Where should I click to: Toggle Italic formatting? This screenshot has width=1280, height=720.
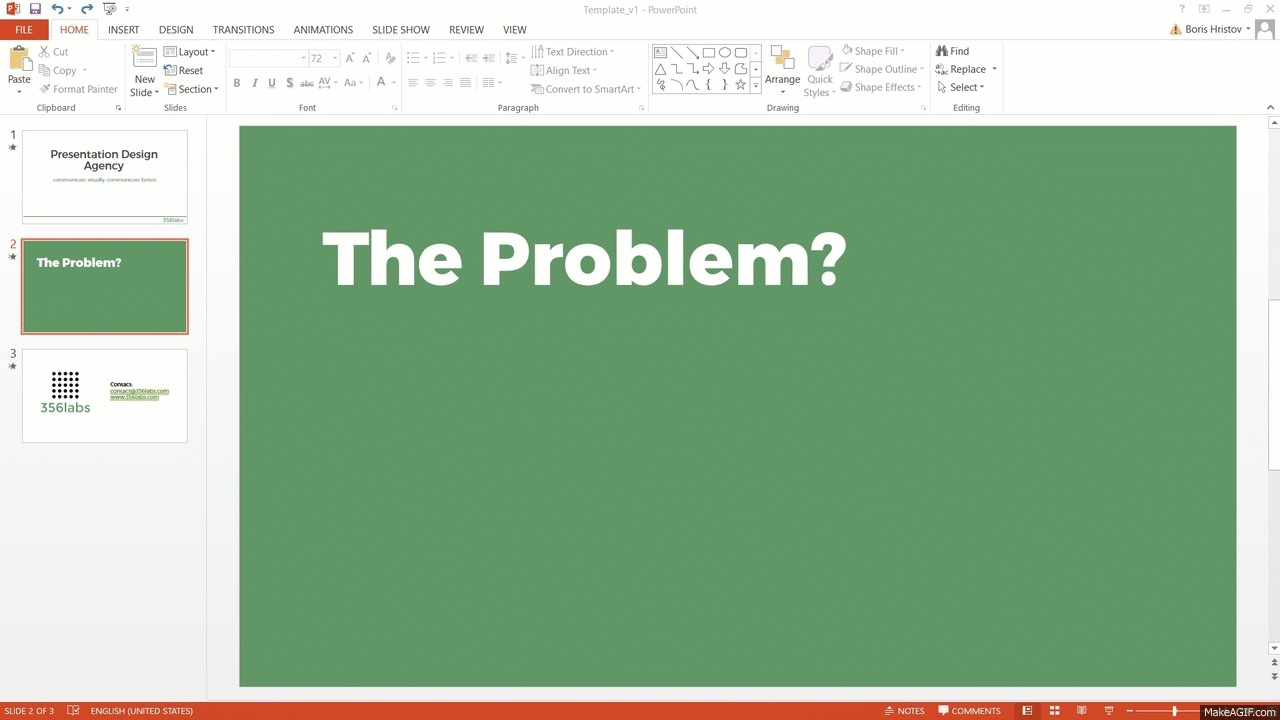[255, 83]
